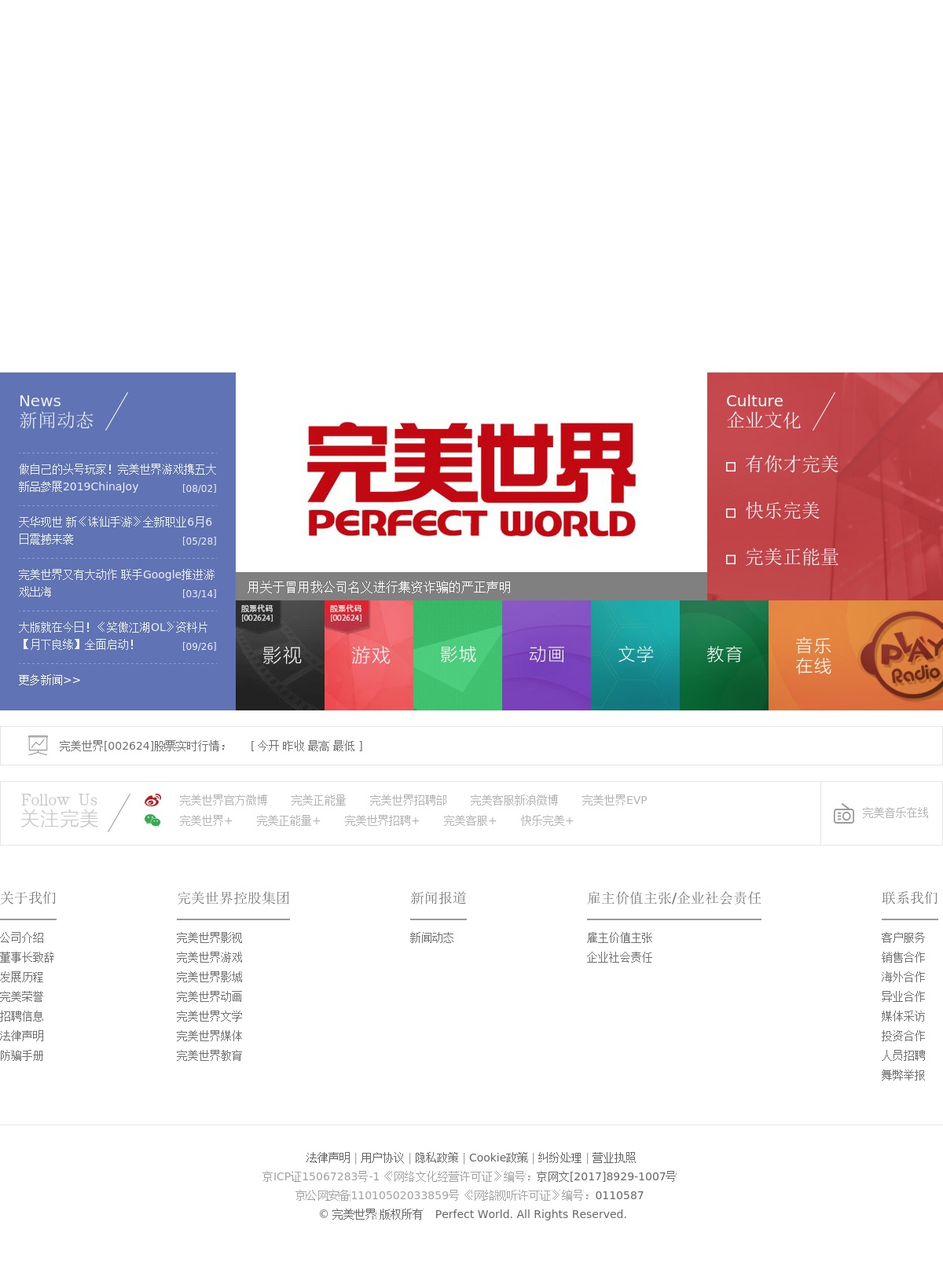Click 隐私政策 in bottom bar
The height and width of the screenshot is (1288, 943).
tap(437, 1158)
